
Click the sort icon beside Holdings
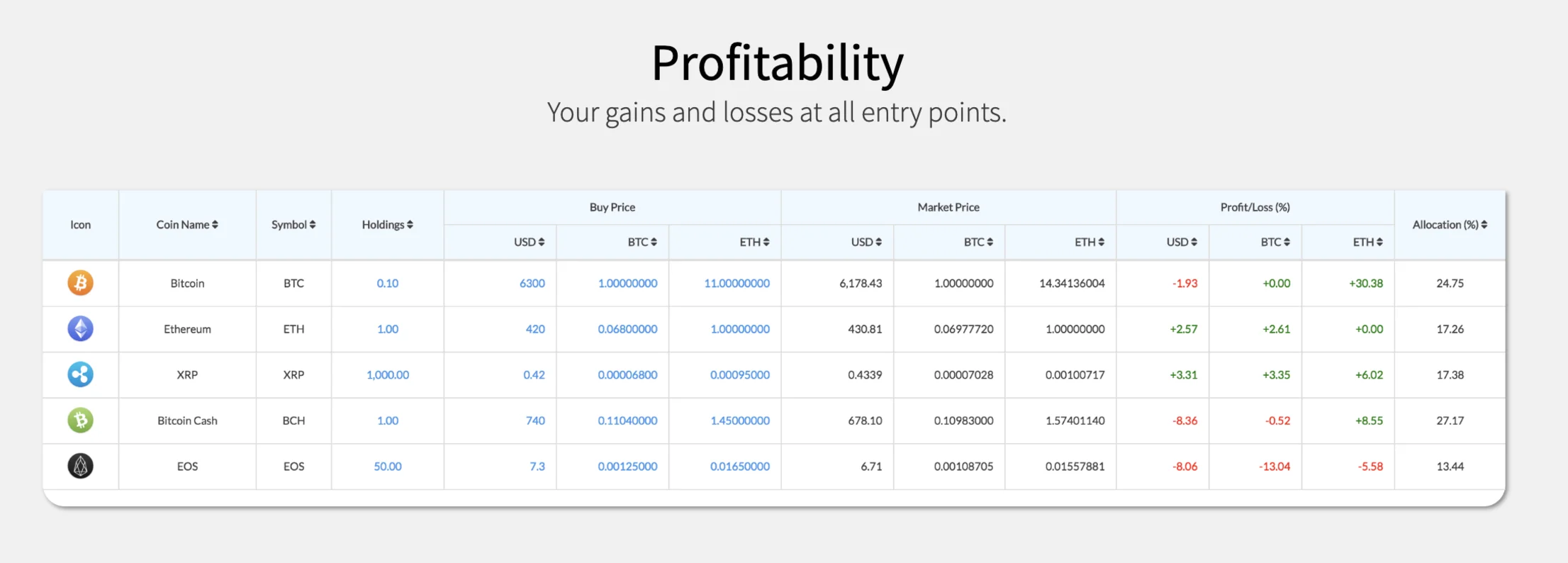pos(410,224)
